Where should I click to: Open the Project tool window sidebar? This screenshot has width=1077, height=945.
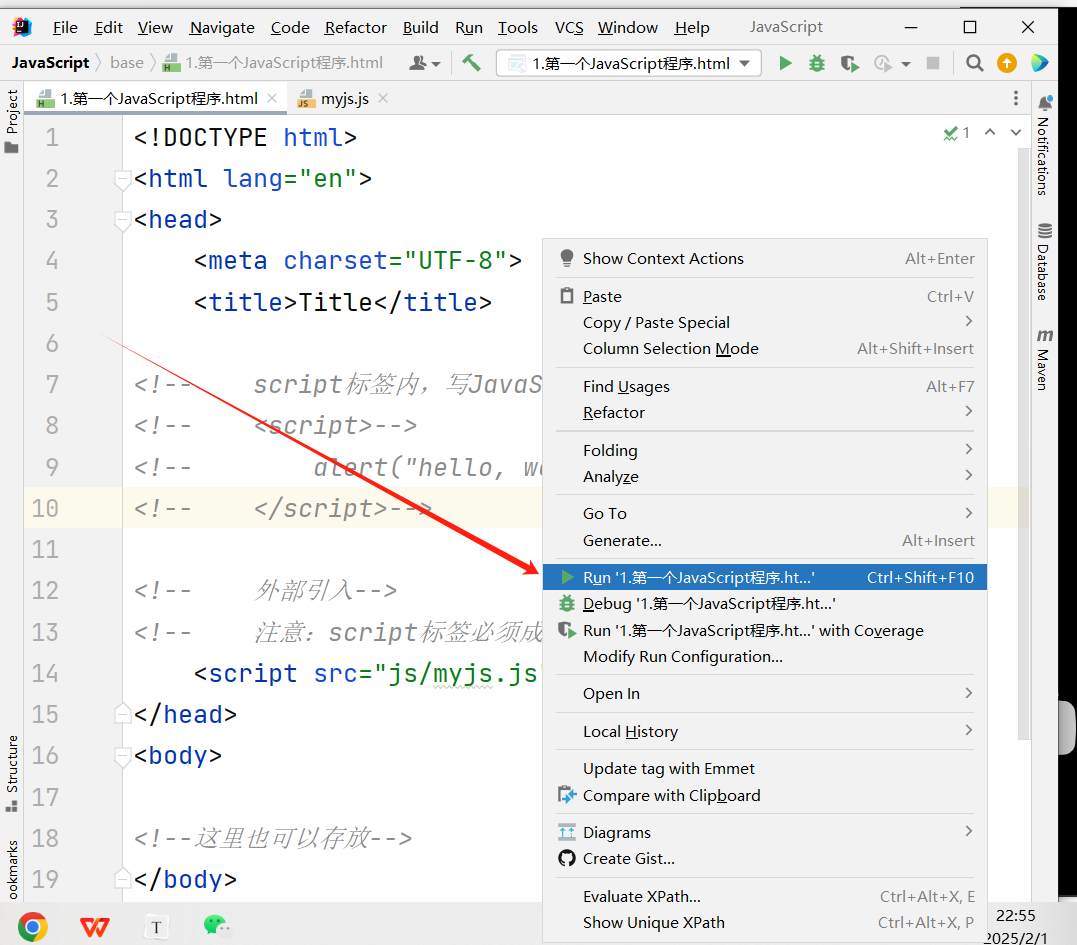[x=12, y=121]
